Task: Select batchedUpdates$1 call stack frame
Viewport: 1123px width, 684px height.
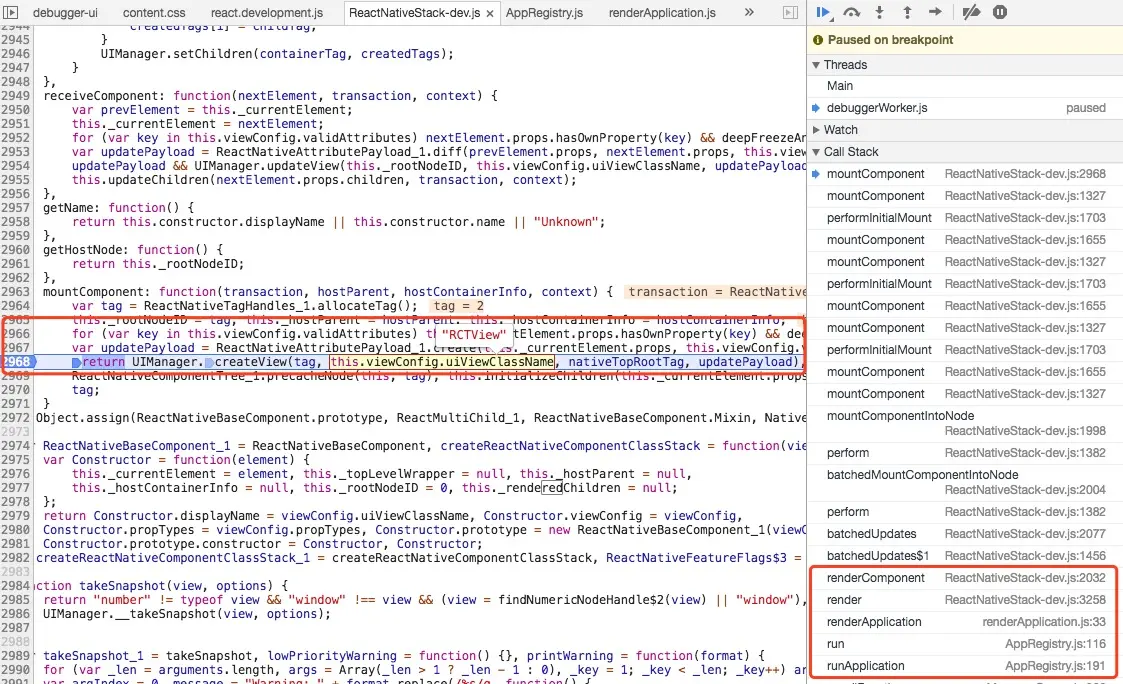Action: coord(965,556)
